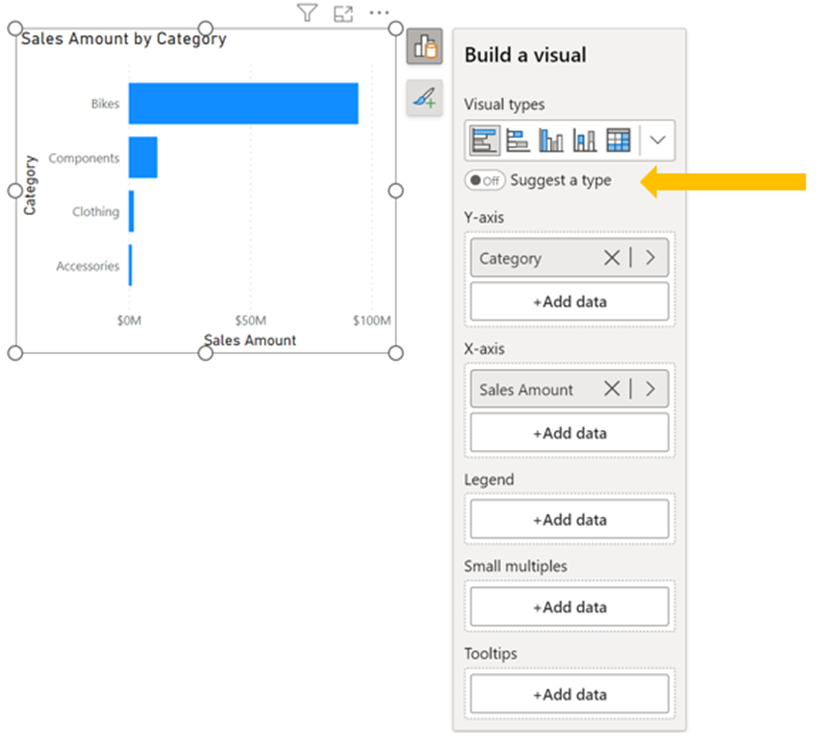Expand the Category field options chevron
The image size is (816, 743).
(x=651, y=258)
